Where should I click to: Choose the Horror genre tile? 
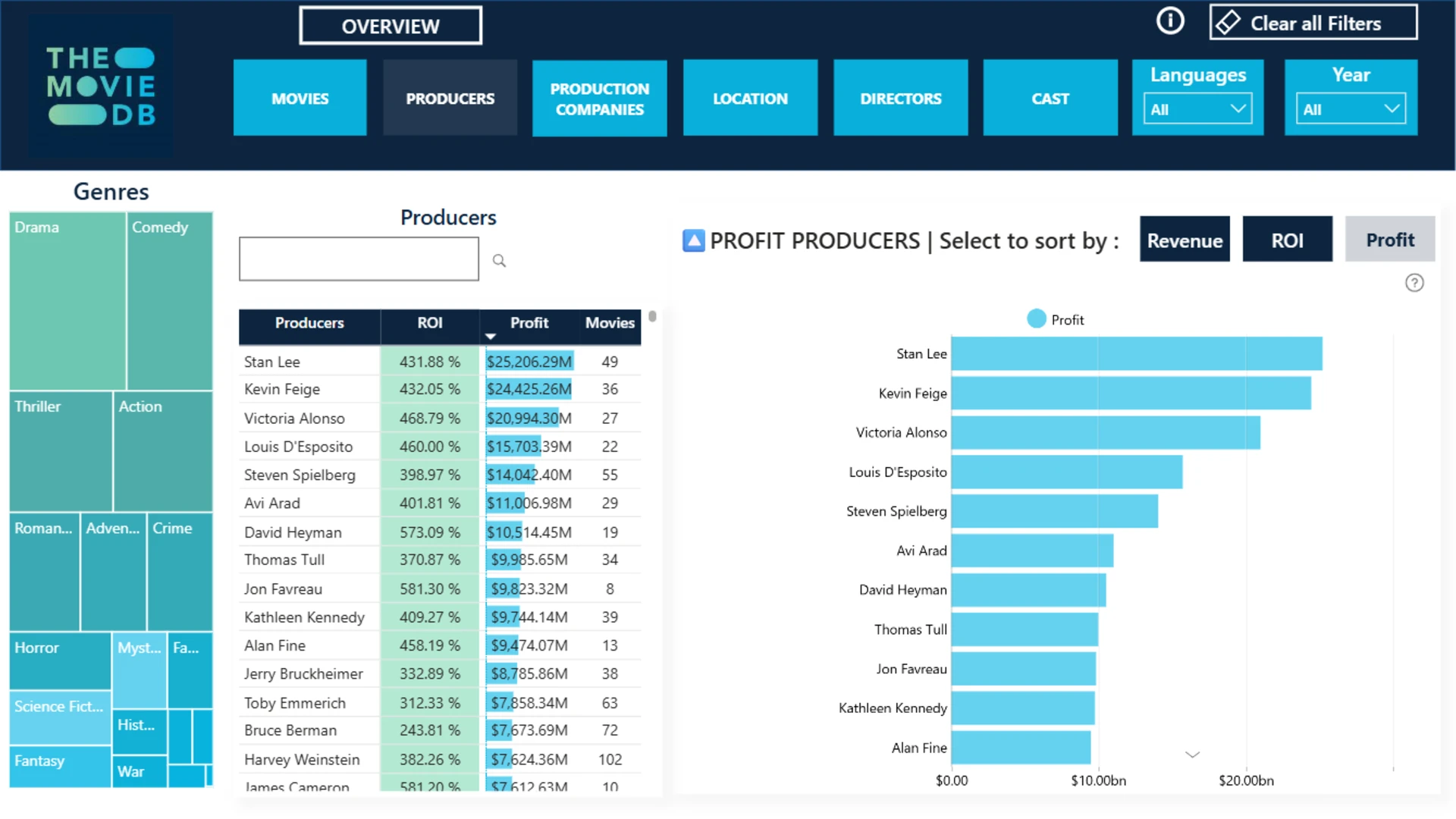pos(60,661)
